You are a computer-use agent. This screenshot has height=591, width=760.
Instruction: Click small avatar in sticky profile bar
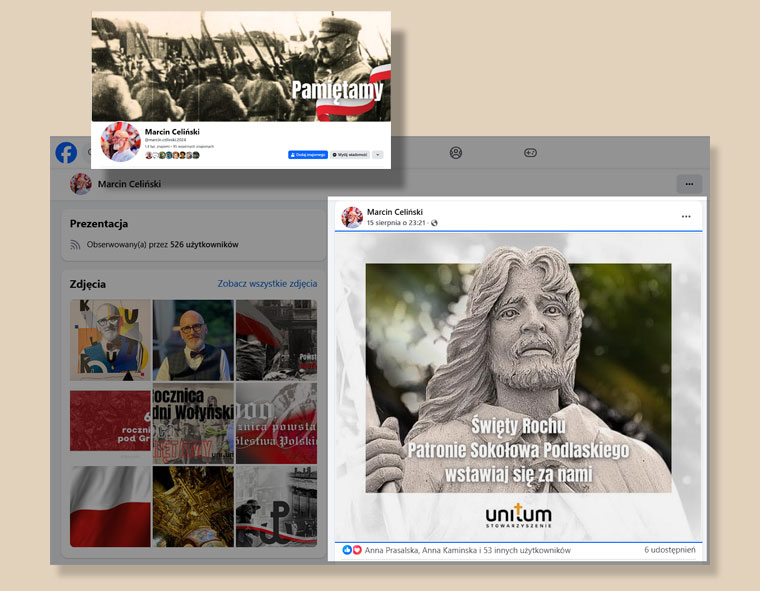pos(80,184)
